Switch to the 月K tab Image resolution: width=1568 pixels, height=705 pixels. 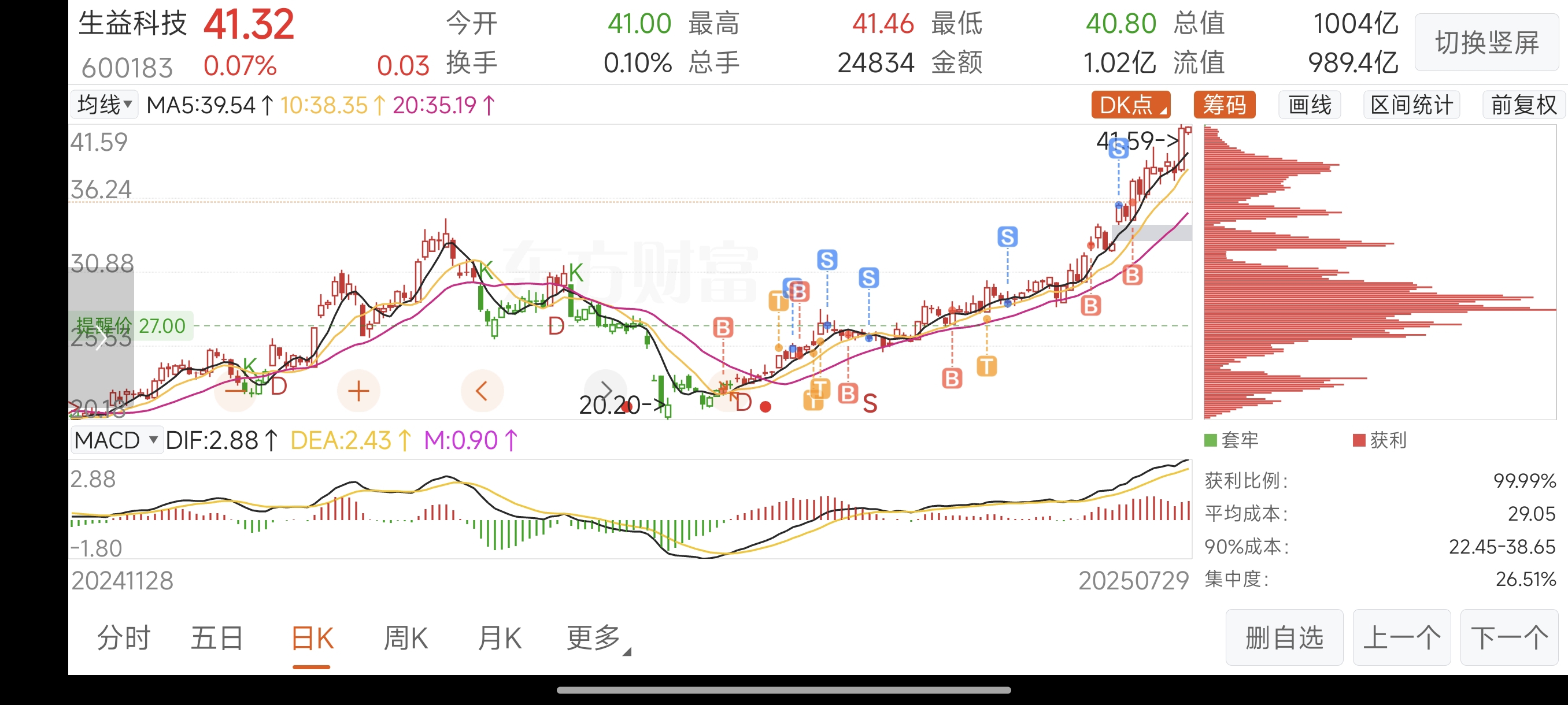pyautogui.click(x=499, y=638)
